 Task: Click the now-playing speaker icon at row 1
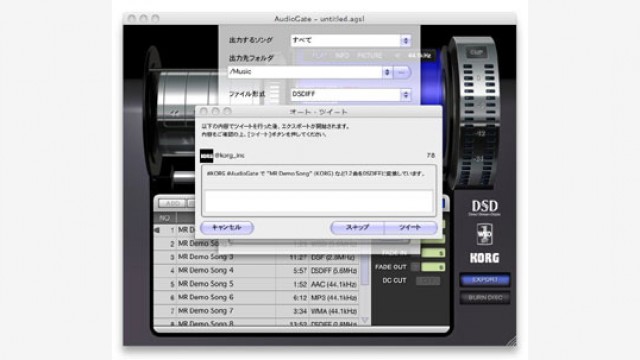(157, 230)
